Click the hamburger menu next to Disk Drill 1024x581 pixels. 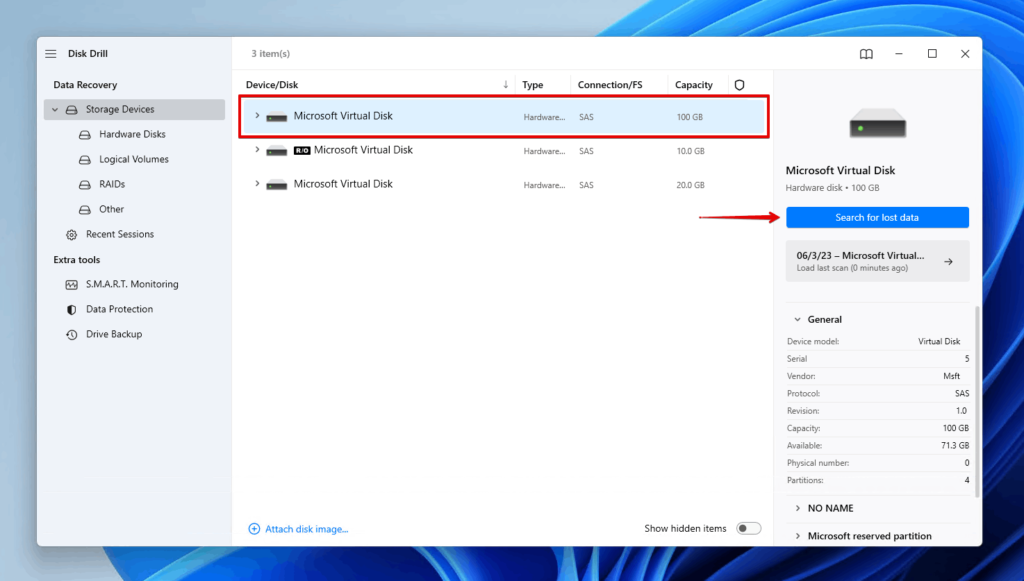49,53
